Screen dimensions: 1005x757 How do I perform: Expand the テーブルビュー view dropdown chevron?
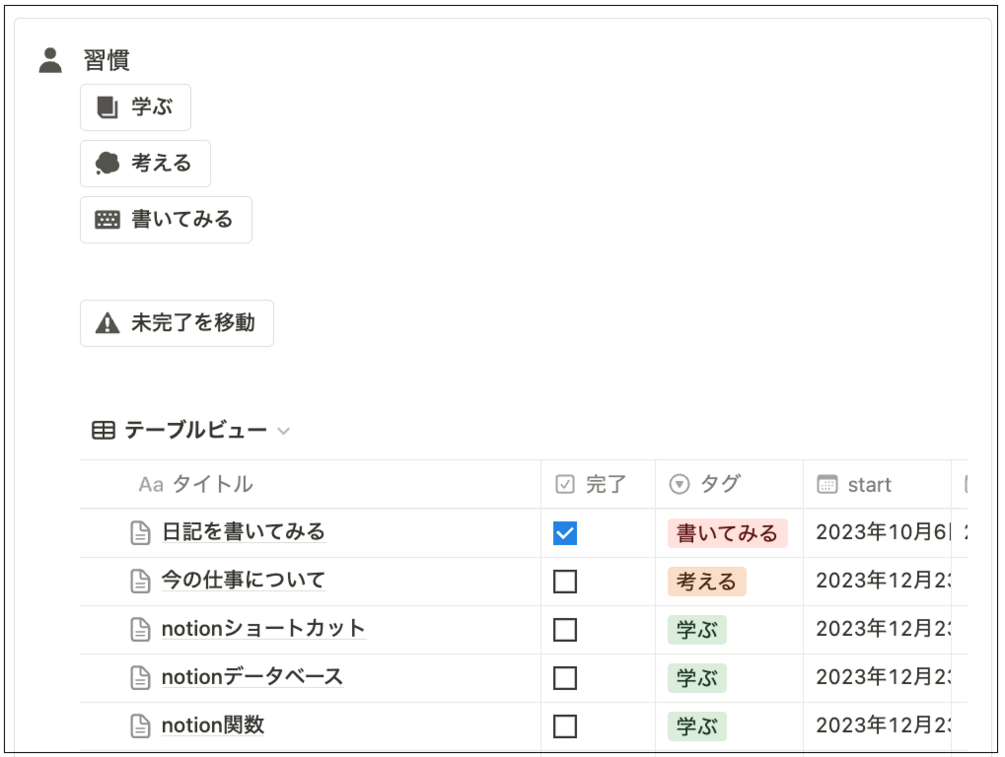click(284, 432)
